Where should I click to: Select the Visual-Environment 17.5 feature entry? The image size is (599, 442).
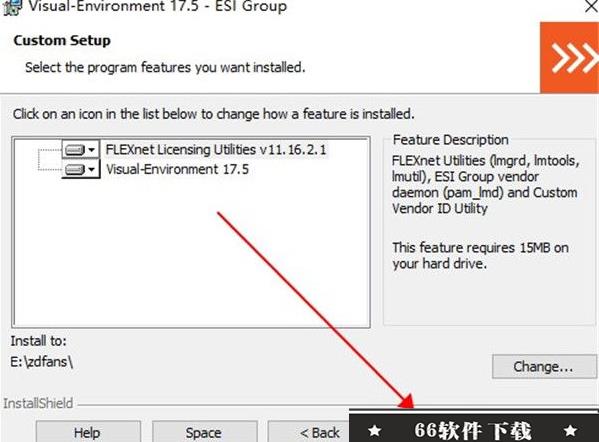click(x=177, y=169)
